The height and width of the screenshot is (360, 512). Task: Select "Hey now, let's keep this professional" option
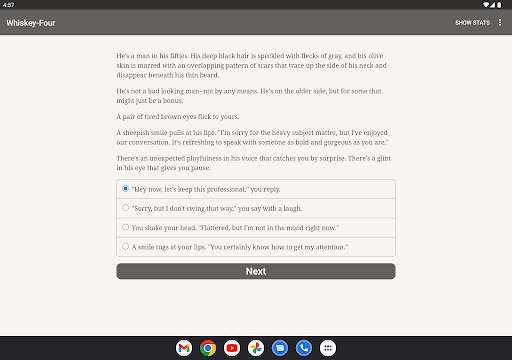[256, 189]
